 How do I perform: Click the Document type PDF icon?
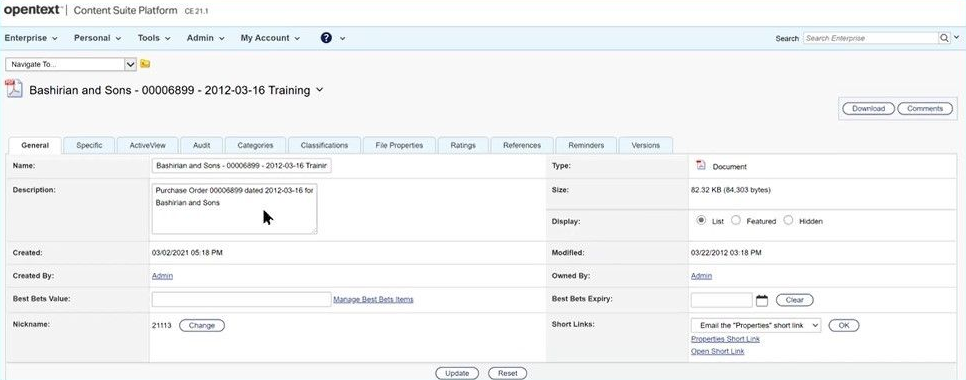700,165
